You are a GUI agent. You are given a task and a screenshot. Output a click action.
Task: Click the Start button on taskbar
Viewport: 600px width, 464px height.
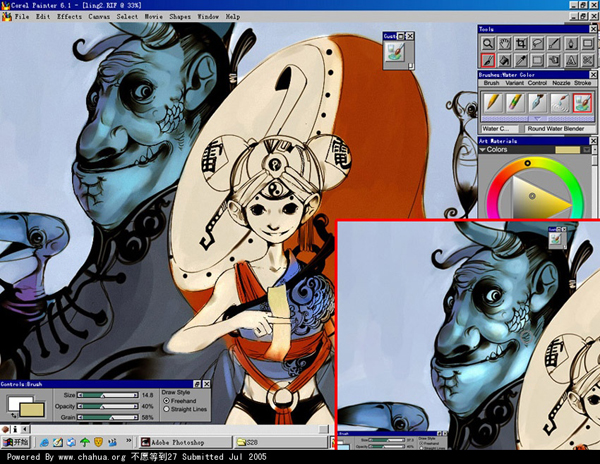[x=15, y=443]
